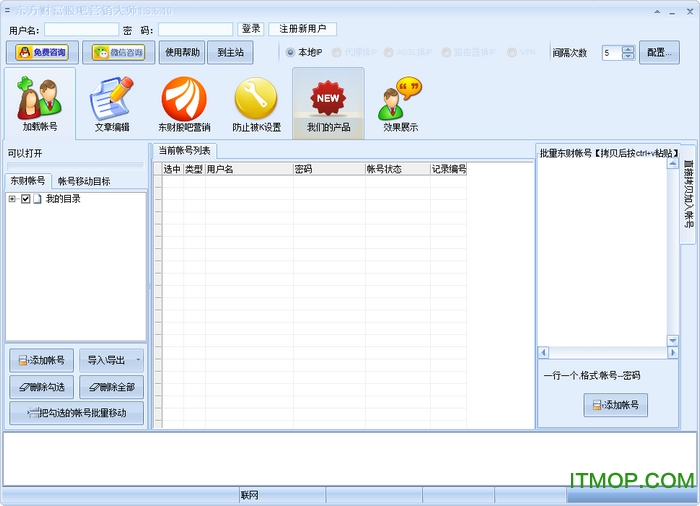
Task: Select the 我的目录 tree item
Action: [63, 199]
